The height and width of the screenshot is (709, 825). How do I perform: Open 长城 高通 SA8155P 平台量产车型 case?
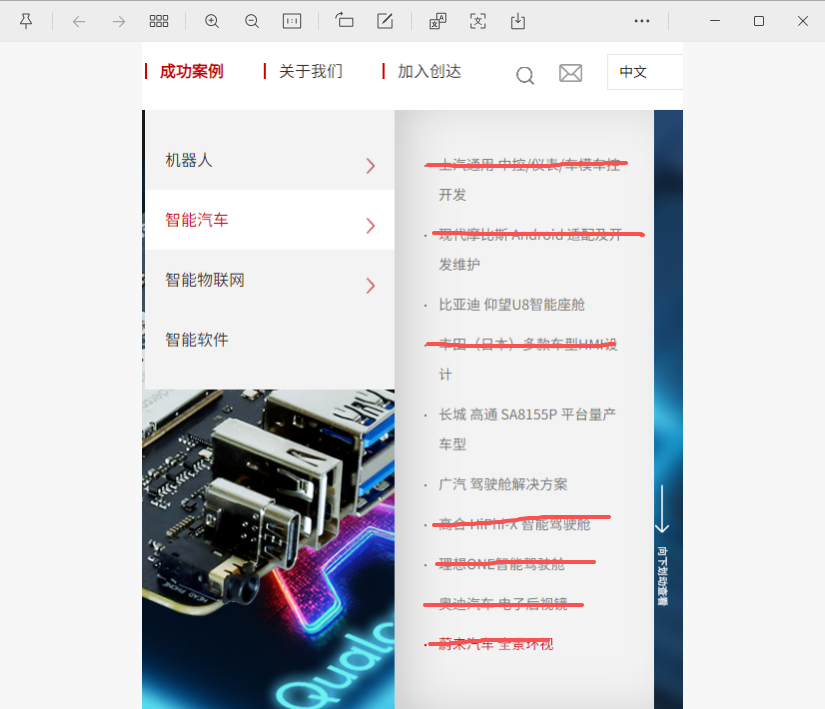[527, 429]
